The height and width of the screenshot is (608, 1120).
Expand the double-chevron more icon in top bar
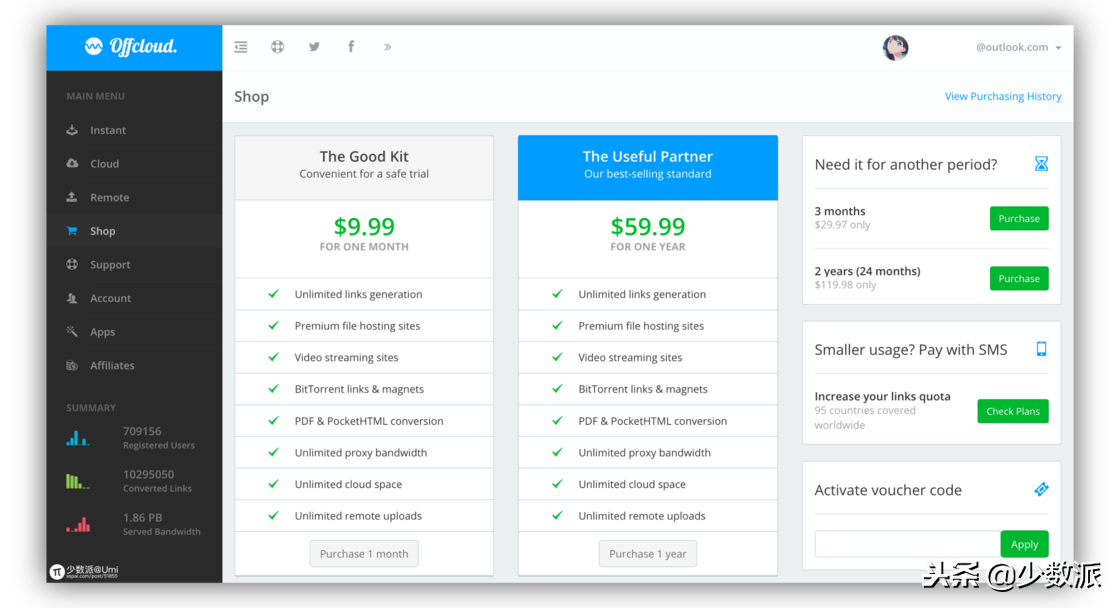tap(387, 47)
